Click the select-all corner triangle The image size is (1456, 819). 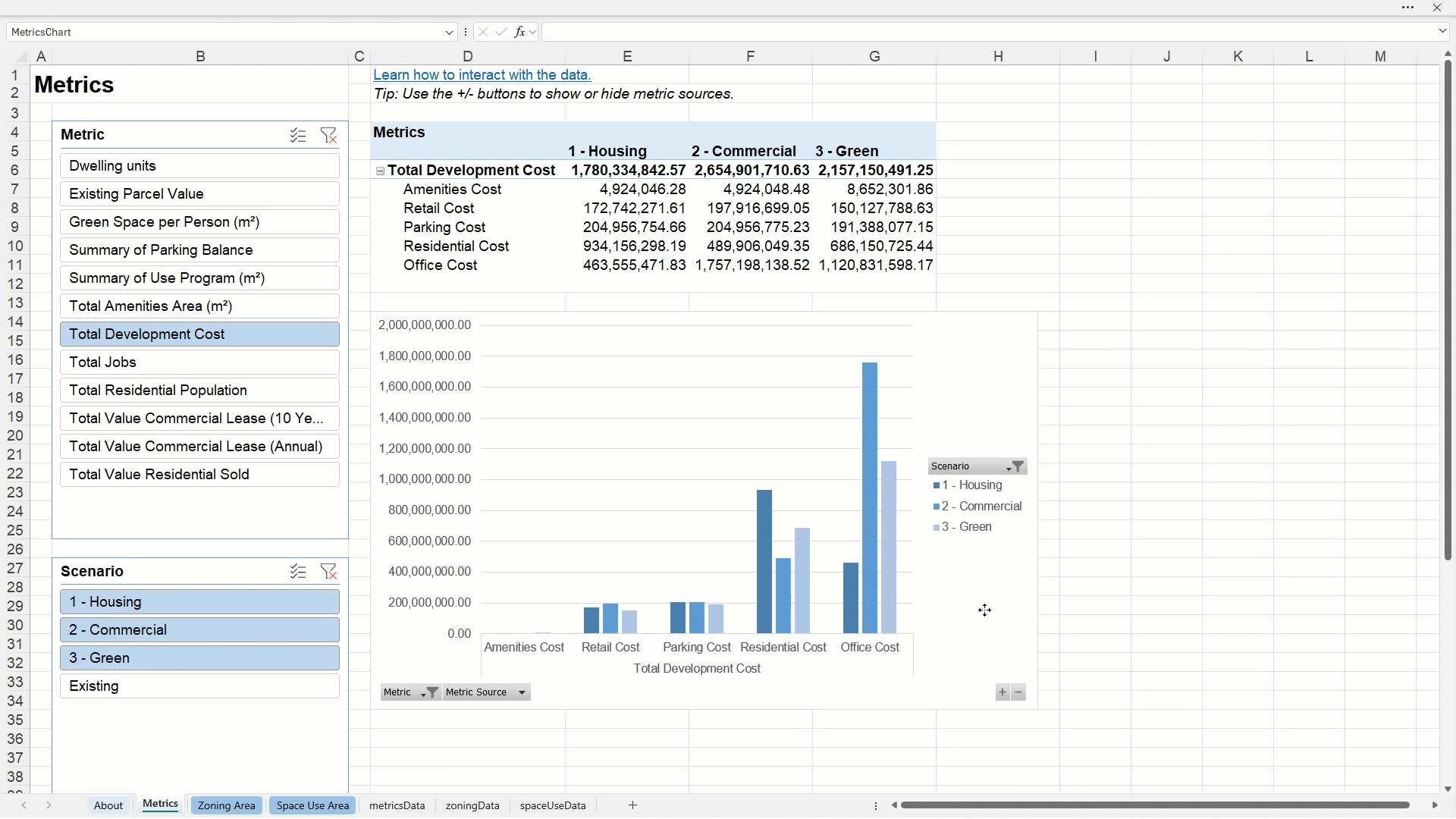click(21, 57)
